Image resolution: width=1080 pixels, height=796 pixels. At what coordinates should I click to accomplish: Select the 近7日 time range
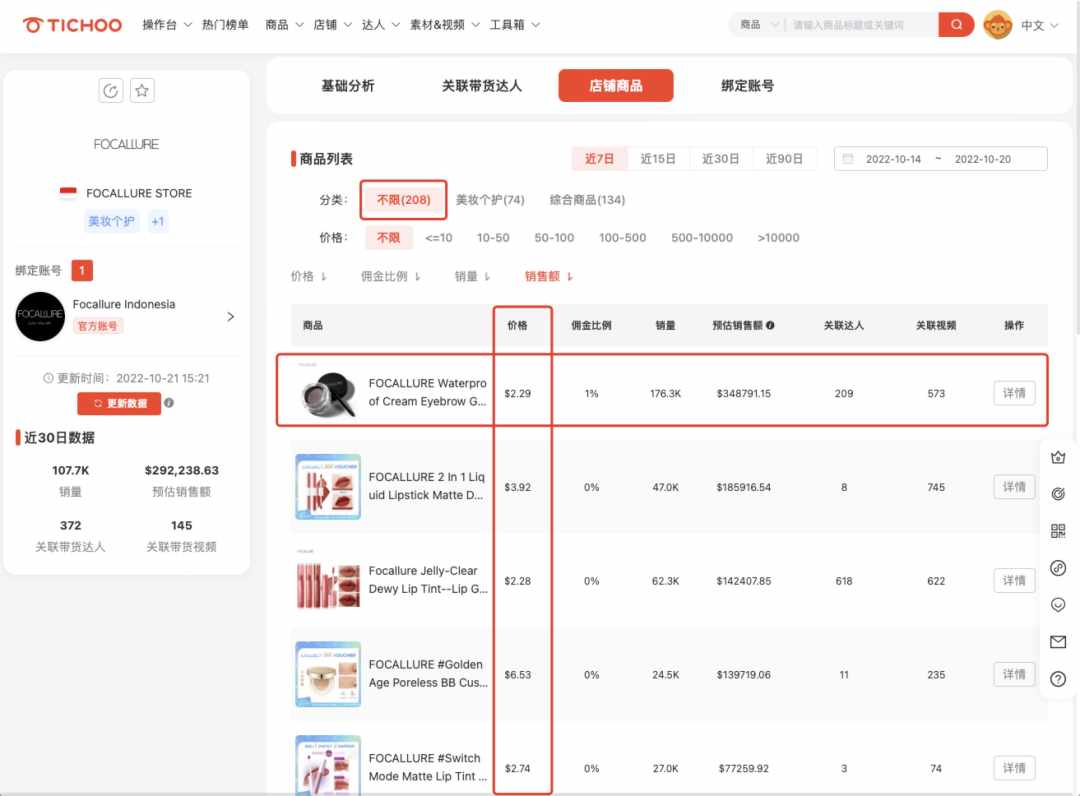tap(599, 159)
